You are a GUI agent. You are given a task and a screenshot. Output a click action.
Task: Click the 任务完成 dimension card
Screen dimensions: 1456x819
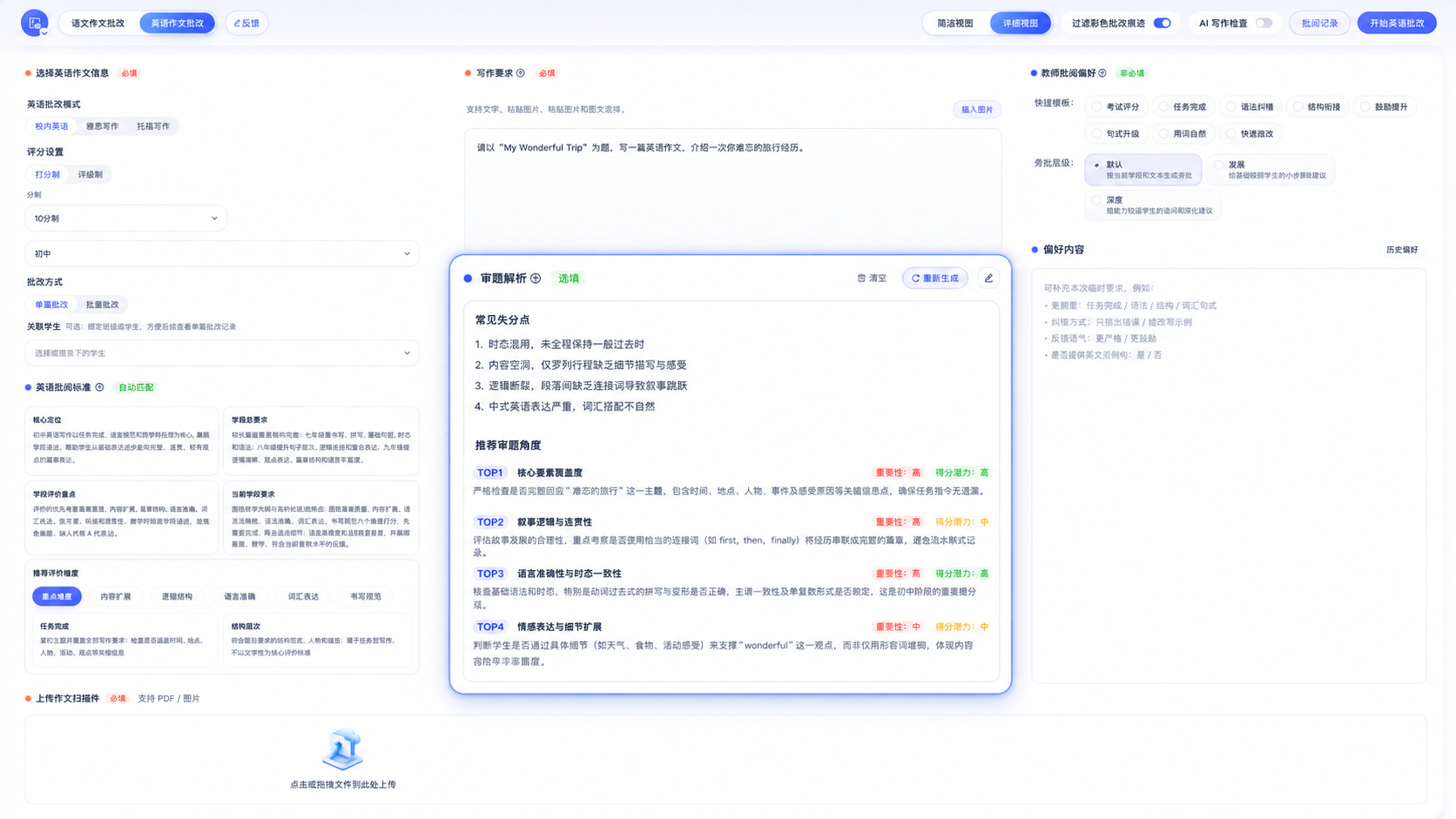click(124, 640)
